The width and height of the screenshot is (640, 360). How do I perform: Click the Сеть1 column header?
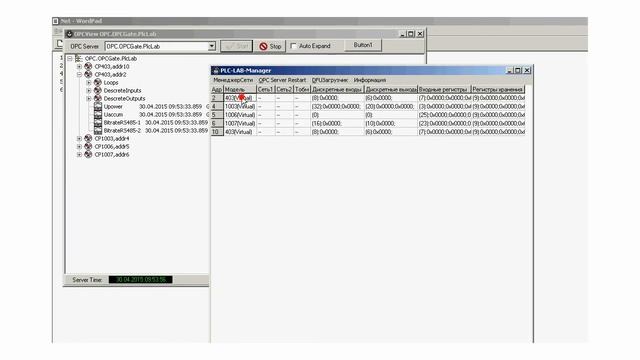266,89
